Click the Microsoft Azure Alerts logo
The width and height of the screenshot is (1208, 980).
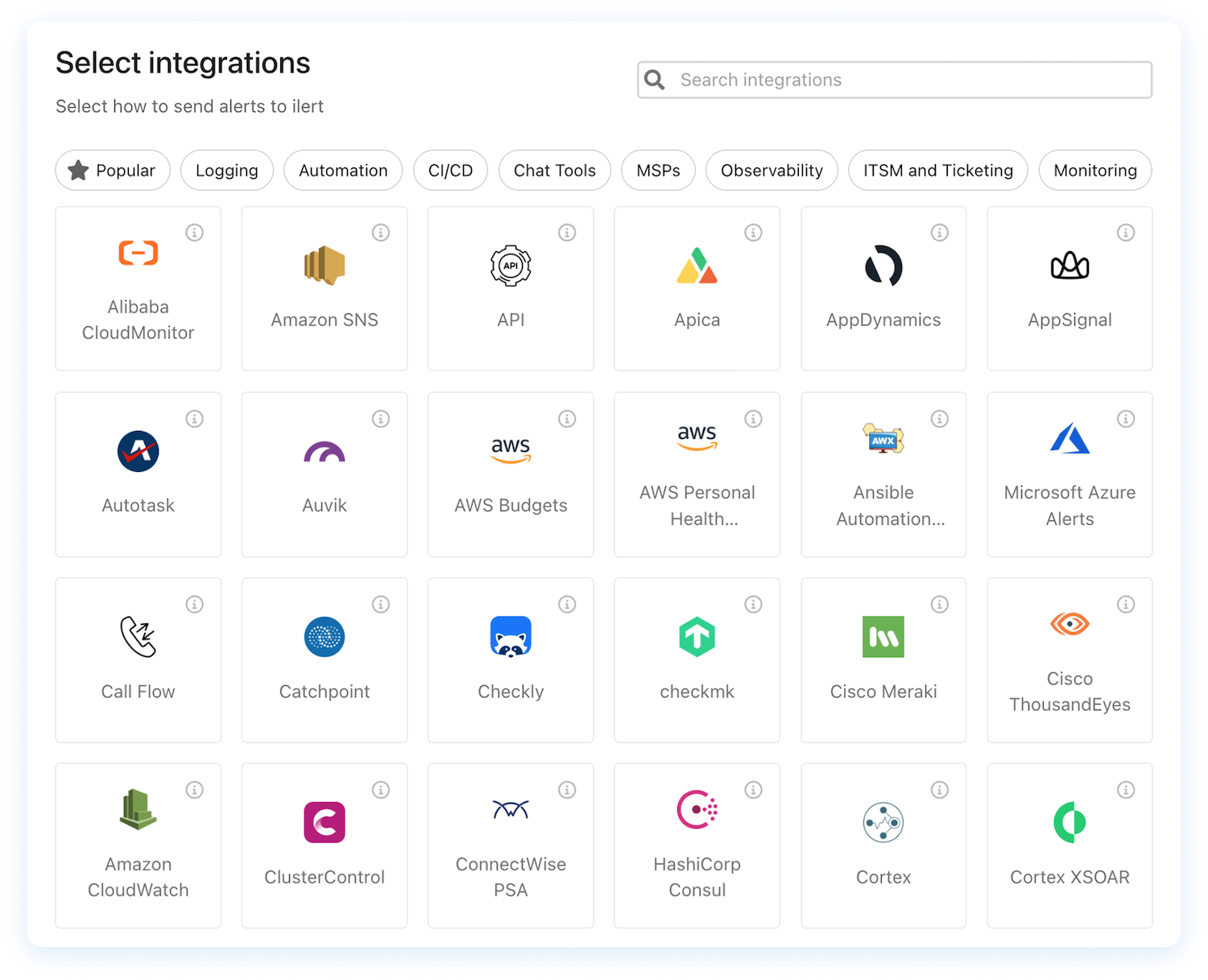tap(1069, 438)
